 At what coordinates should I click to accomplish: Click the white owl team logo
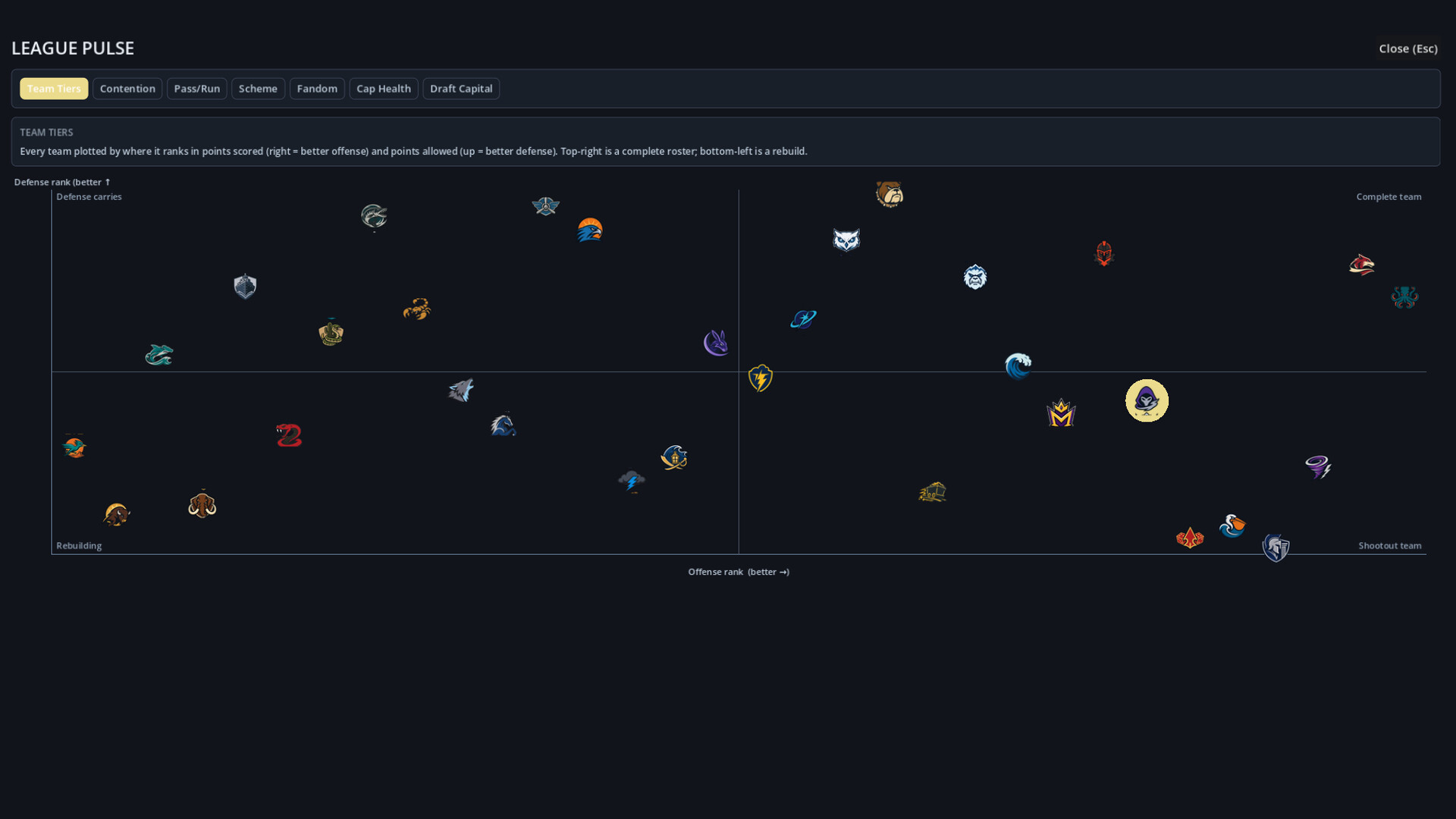846,240
